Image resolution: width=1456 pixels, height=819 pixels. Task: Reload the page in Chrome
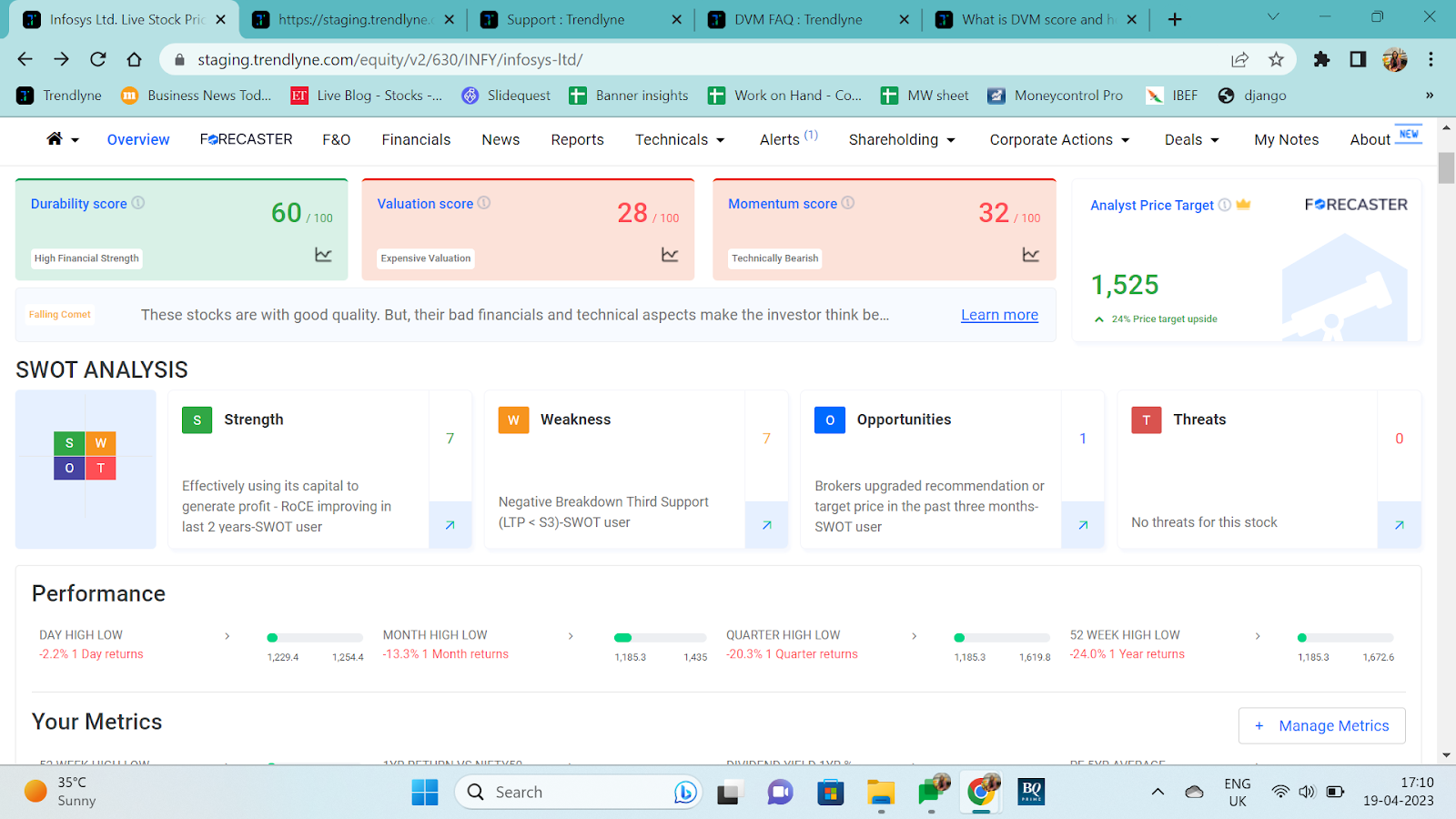[98, 59]
